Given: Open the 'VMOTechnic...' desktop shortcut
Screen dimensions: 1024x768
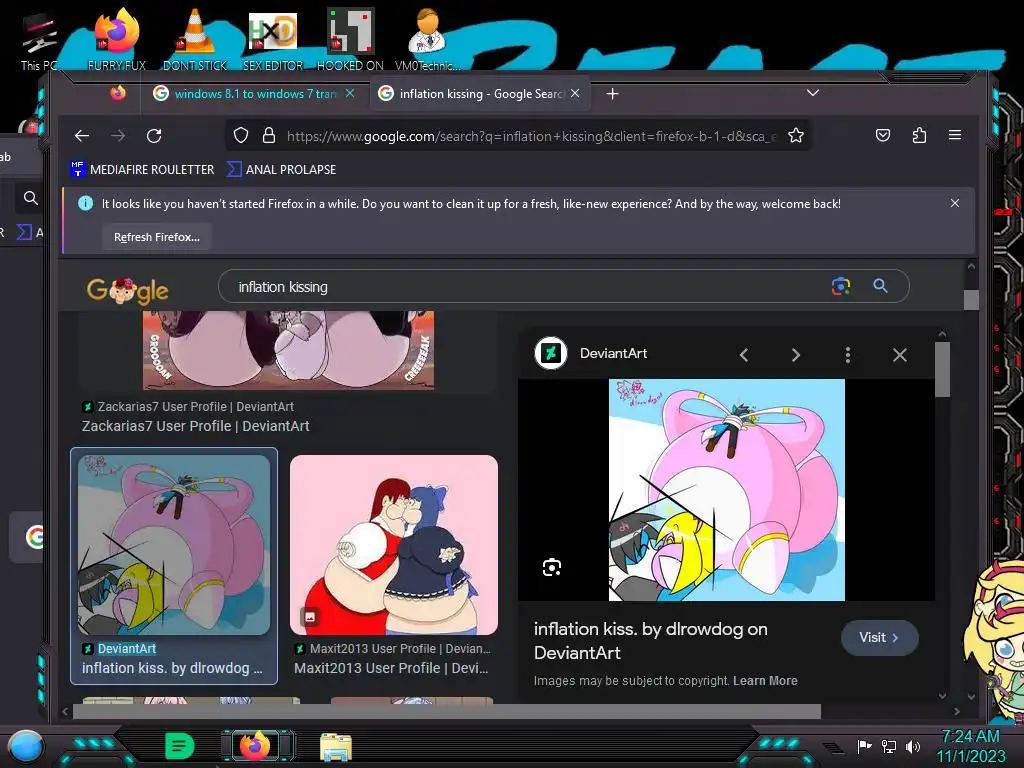Looking at the screenshot, I should (427, 39).
